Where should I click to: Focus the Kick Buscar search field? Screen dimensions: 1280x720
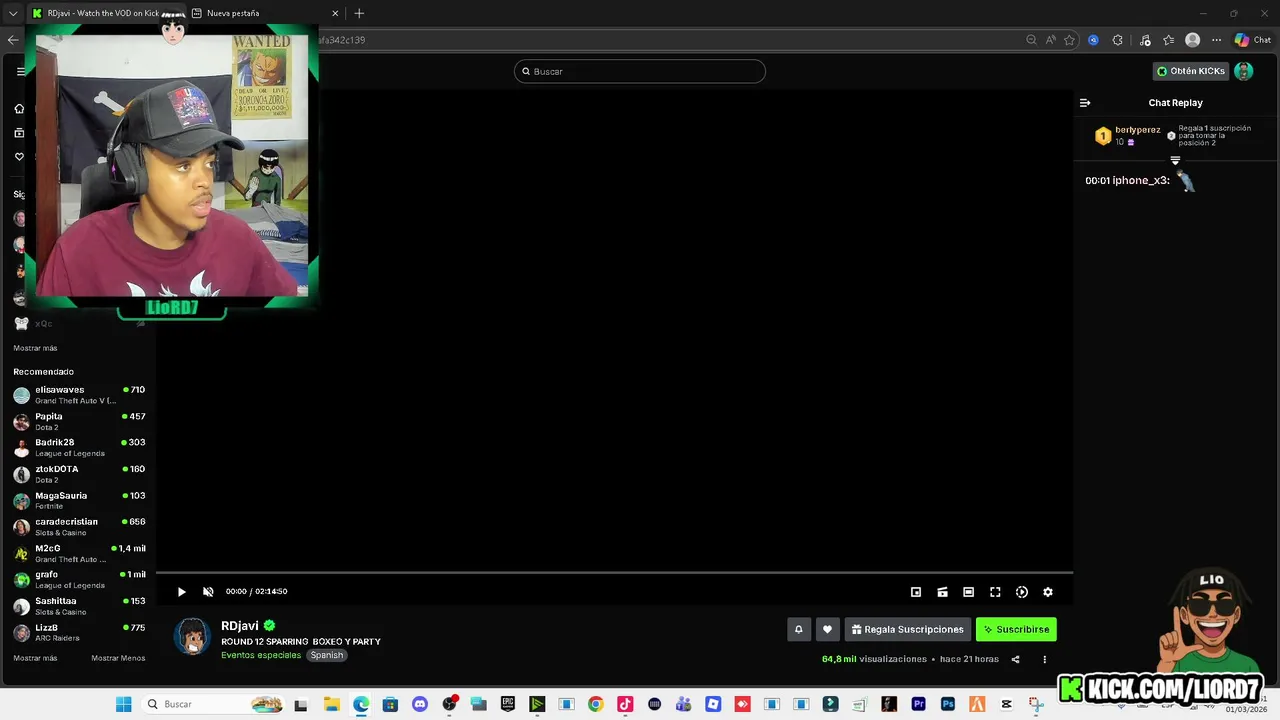[640, 71]
